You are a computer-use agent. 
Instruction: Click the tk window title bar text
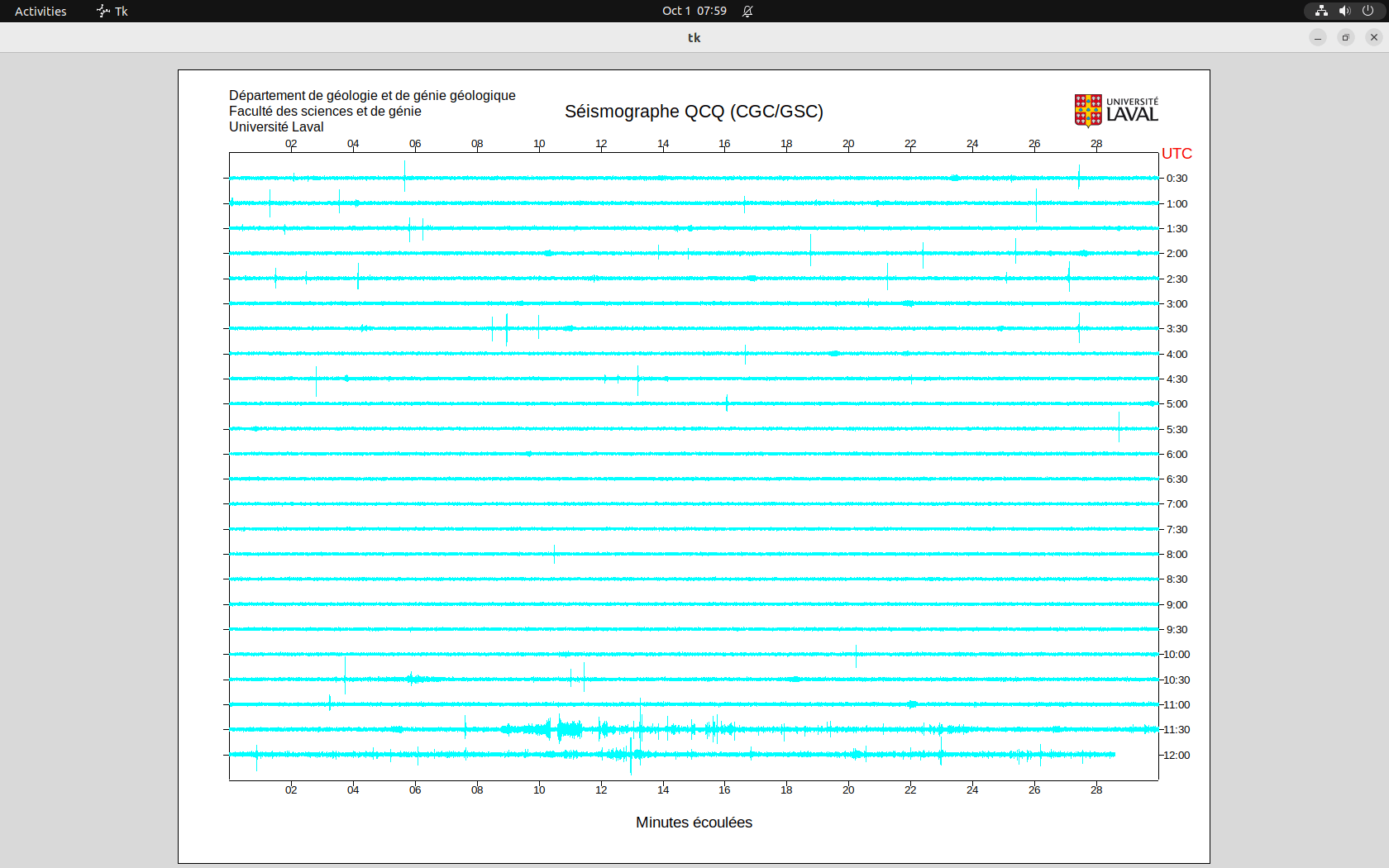(x=694, y=37)
